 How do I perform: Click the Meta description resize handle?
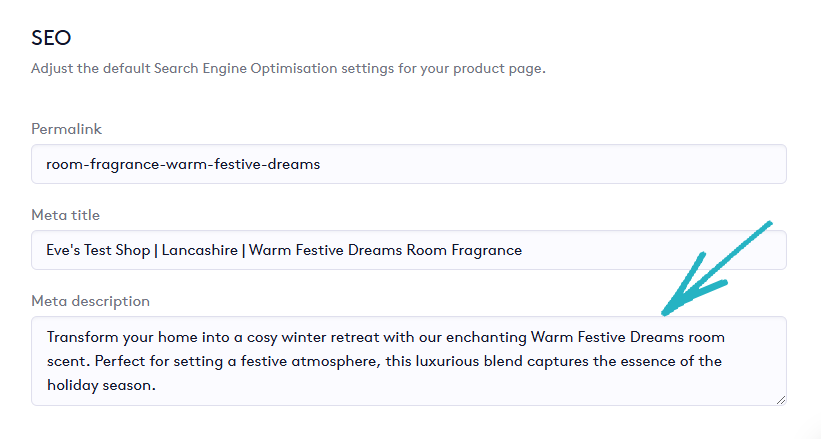(780, 399)
